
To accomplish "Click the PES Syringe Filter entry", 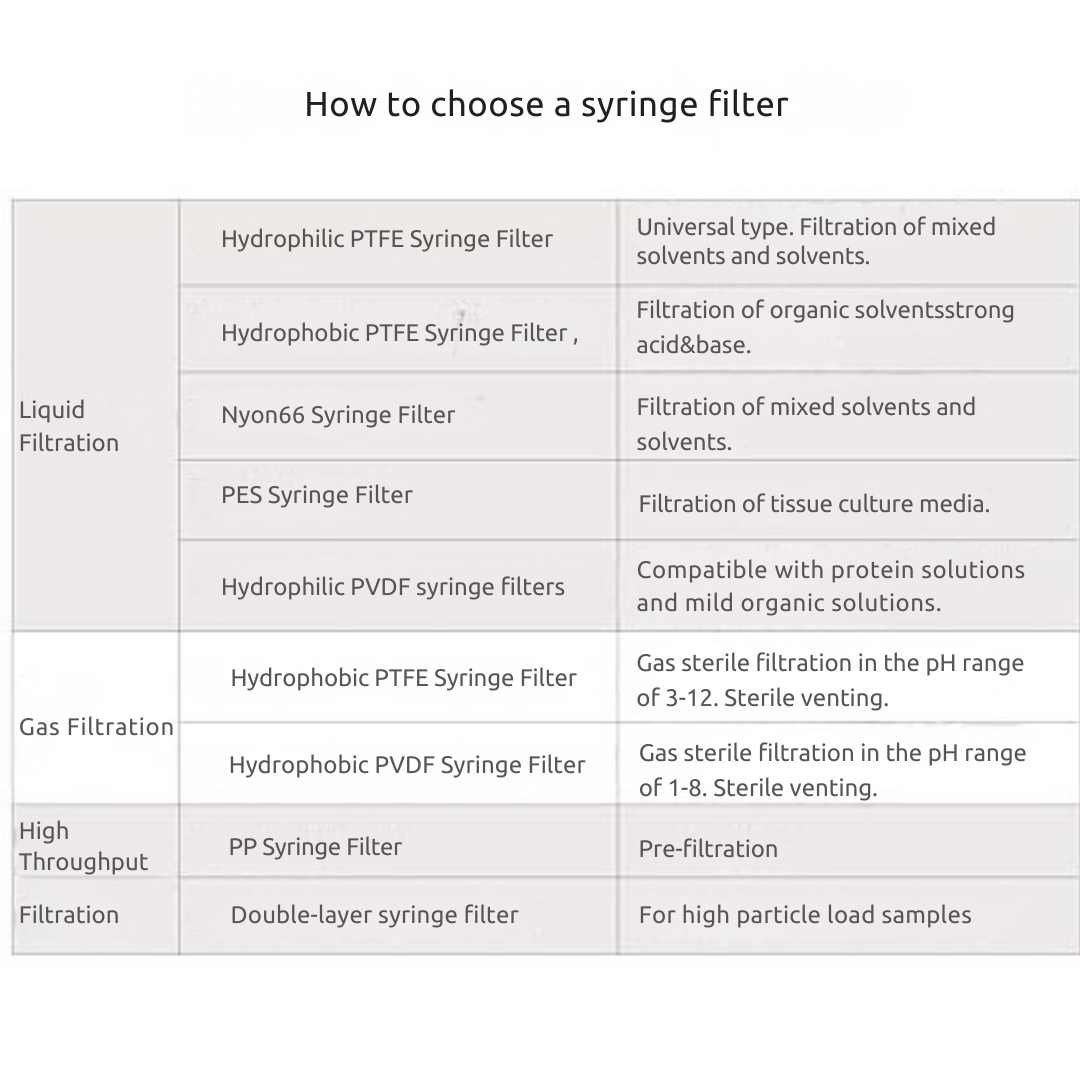I will point(316,495).
